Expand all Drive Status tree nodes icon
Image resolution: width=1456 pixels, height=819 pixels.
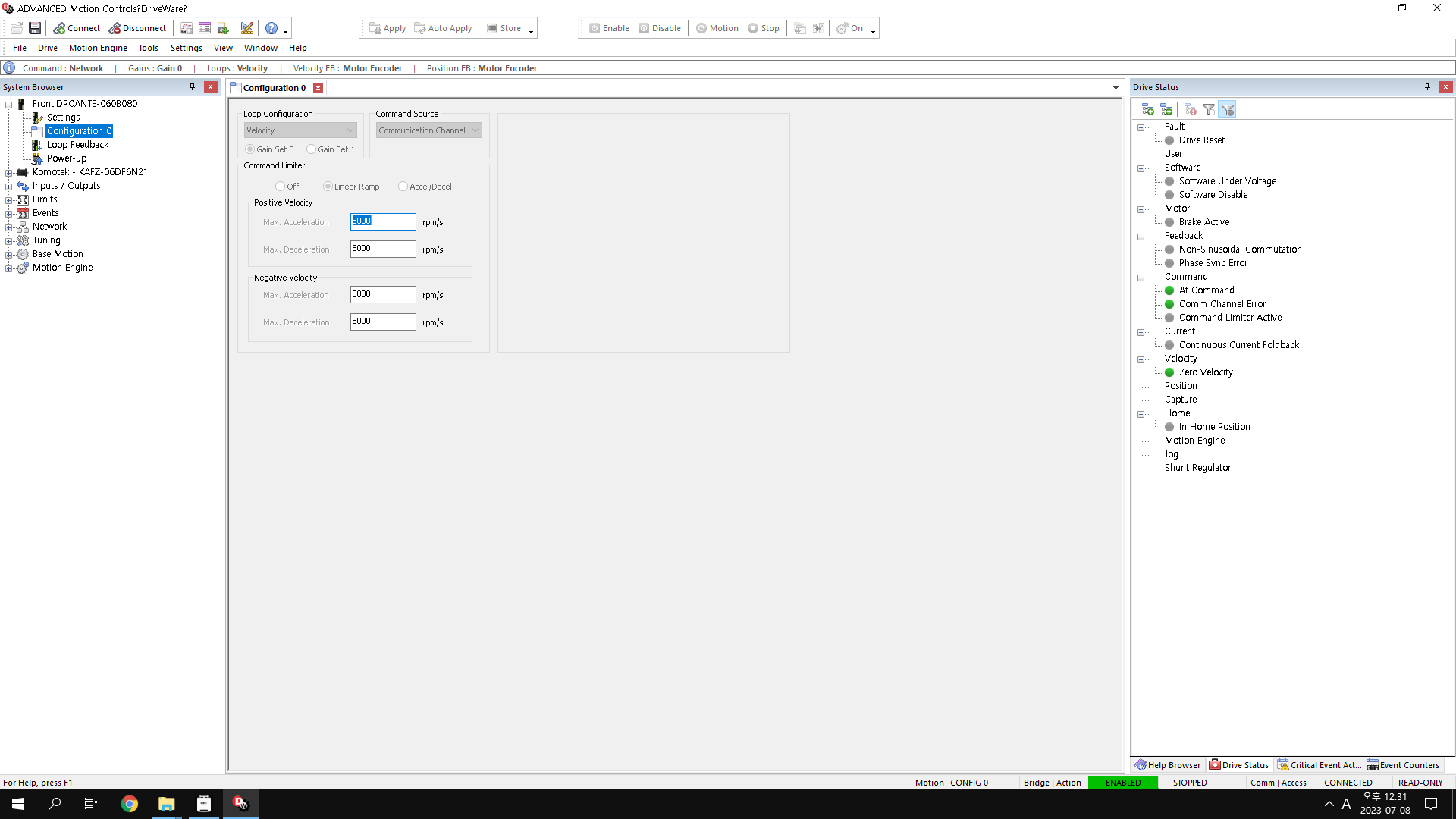[1148, 110]
